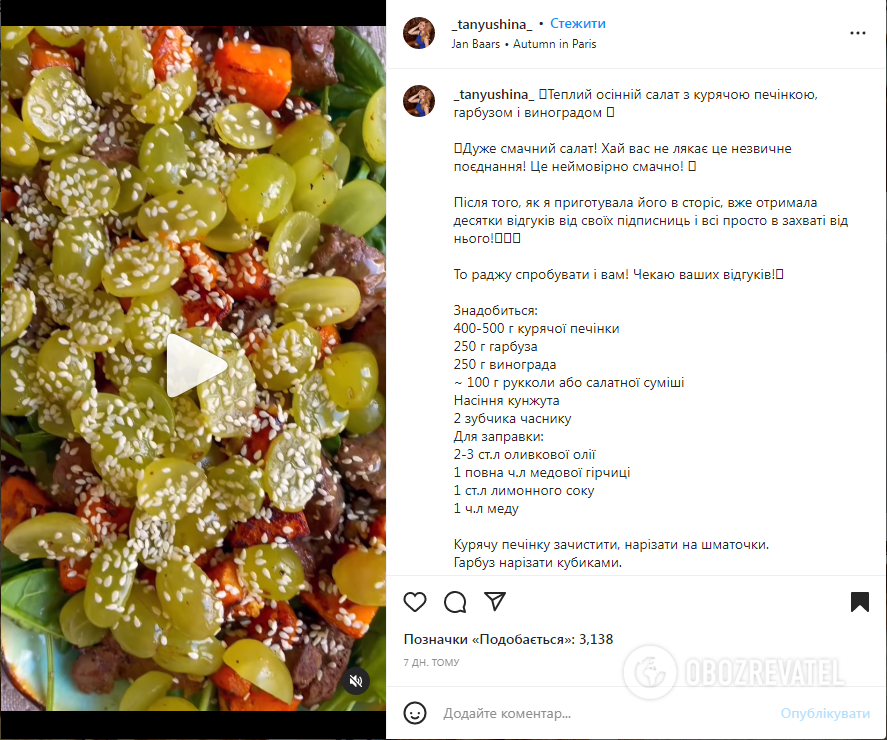887x740 pixels.
Task: Click the Опублікувати button
Action: (x=825, y=713)
